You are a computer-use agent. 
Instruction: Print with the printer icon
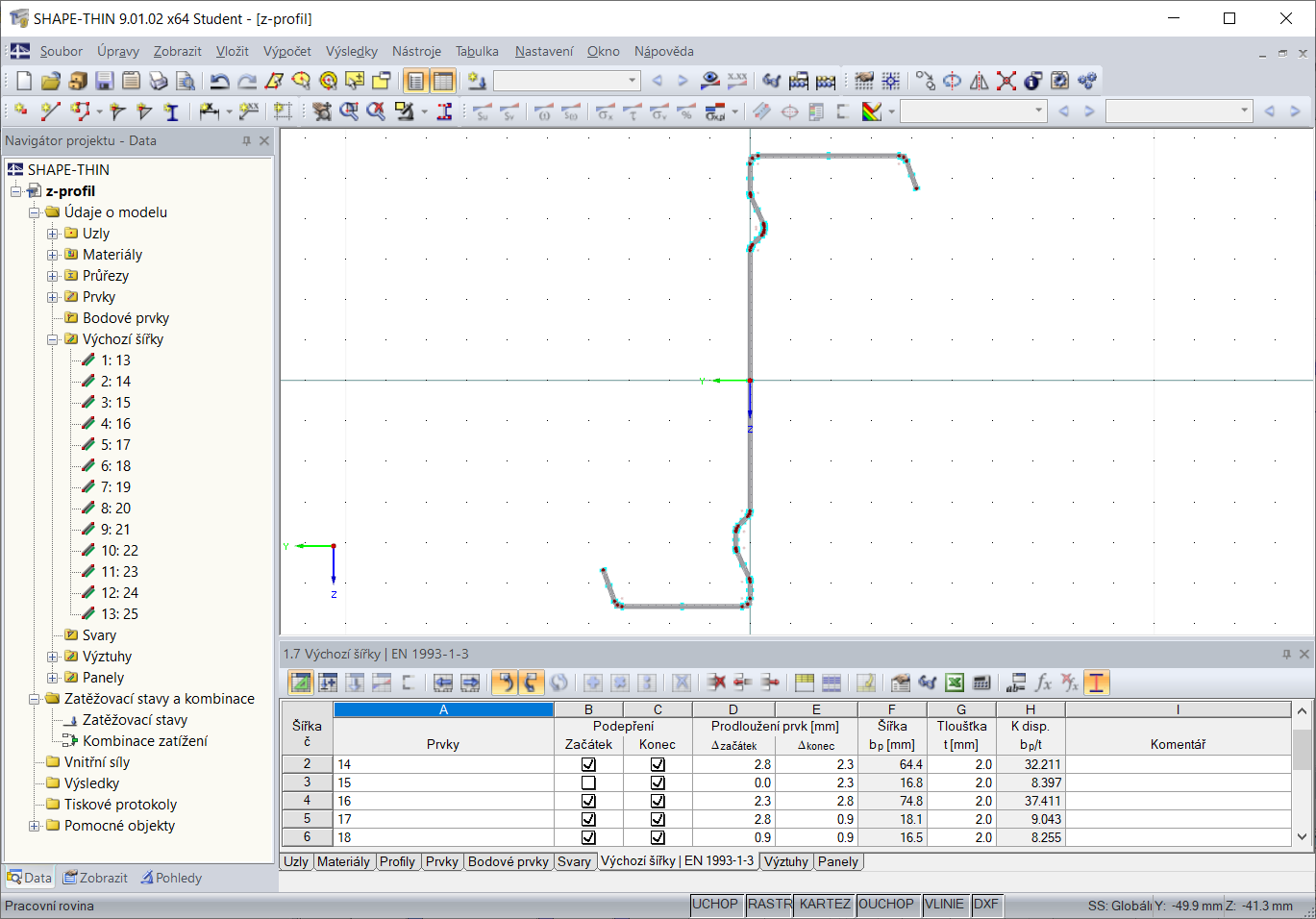coord(159,81)
